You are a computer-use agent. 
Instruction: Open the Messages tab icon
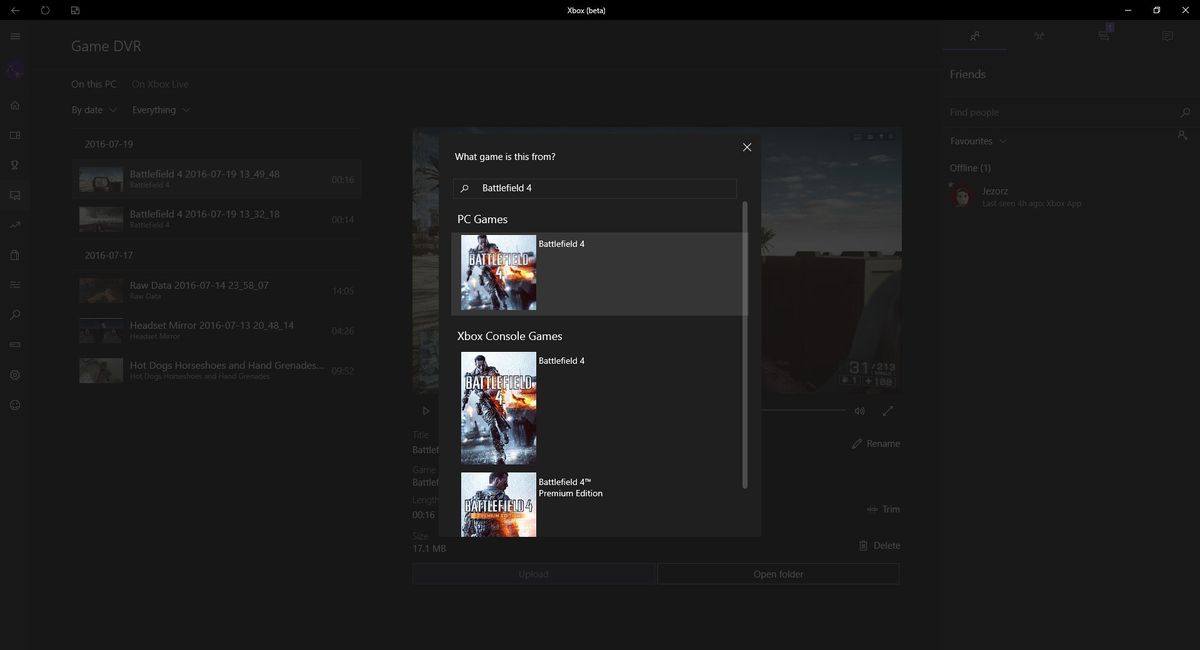coord(1103,36)
